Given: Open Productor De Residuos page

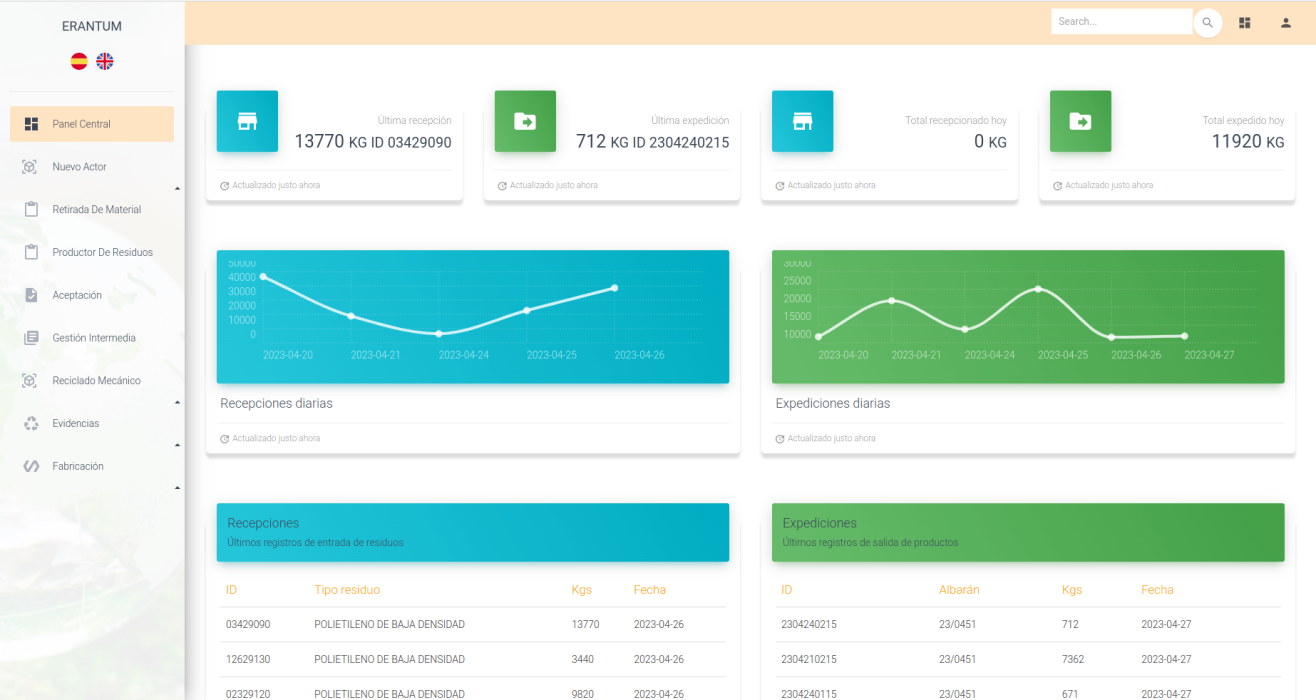Looking at the screenshot, I should click(x=102, y=253).
